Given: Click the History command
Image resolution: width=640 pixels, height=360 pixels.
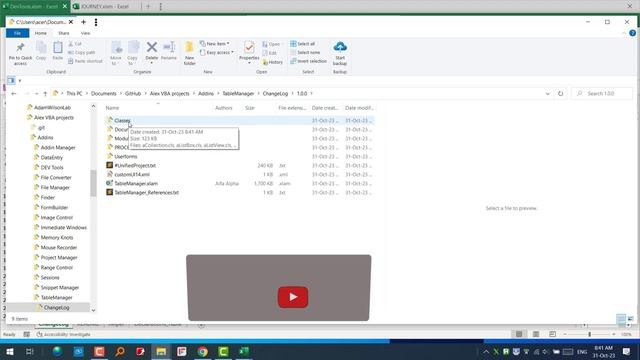Looking at the screenshot, I should (x=273, y=62).
